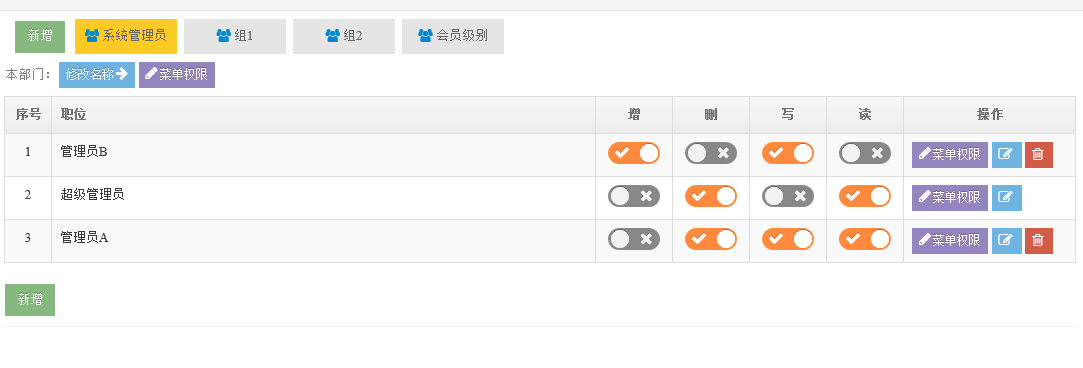Open 菜单权限 for 超级管理员 row

[950, 197]
